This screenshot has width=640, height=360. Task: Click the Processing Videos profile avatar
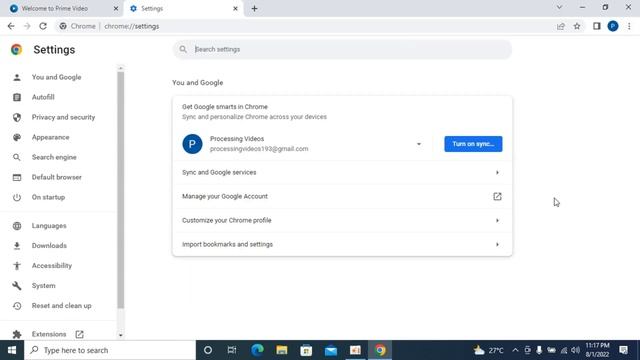(192, 144)
